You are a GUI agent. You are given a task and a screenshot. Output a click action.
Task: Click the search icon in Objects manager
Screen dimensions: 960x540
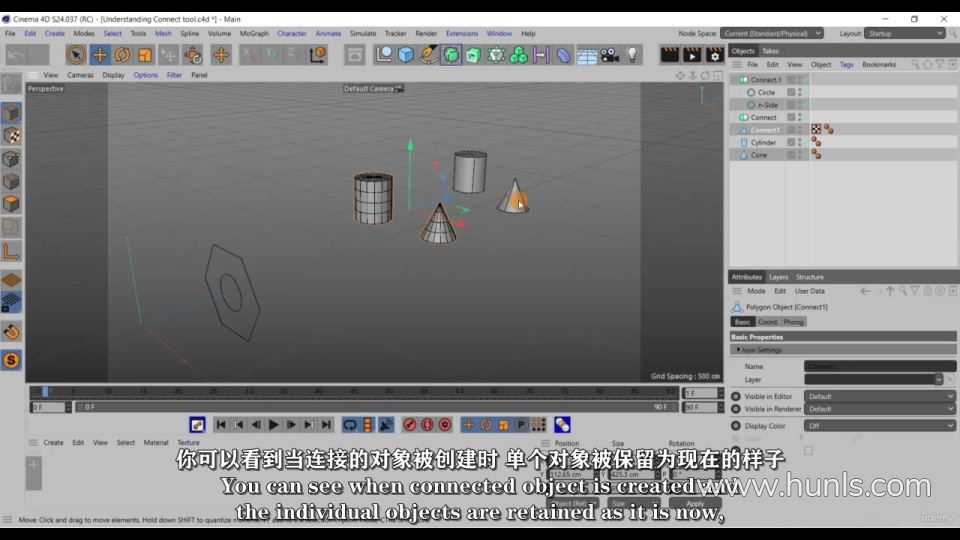pyautogui.click(x=915, y=64)
